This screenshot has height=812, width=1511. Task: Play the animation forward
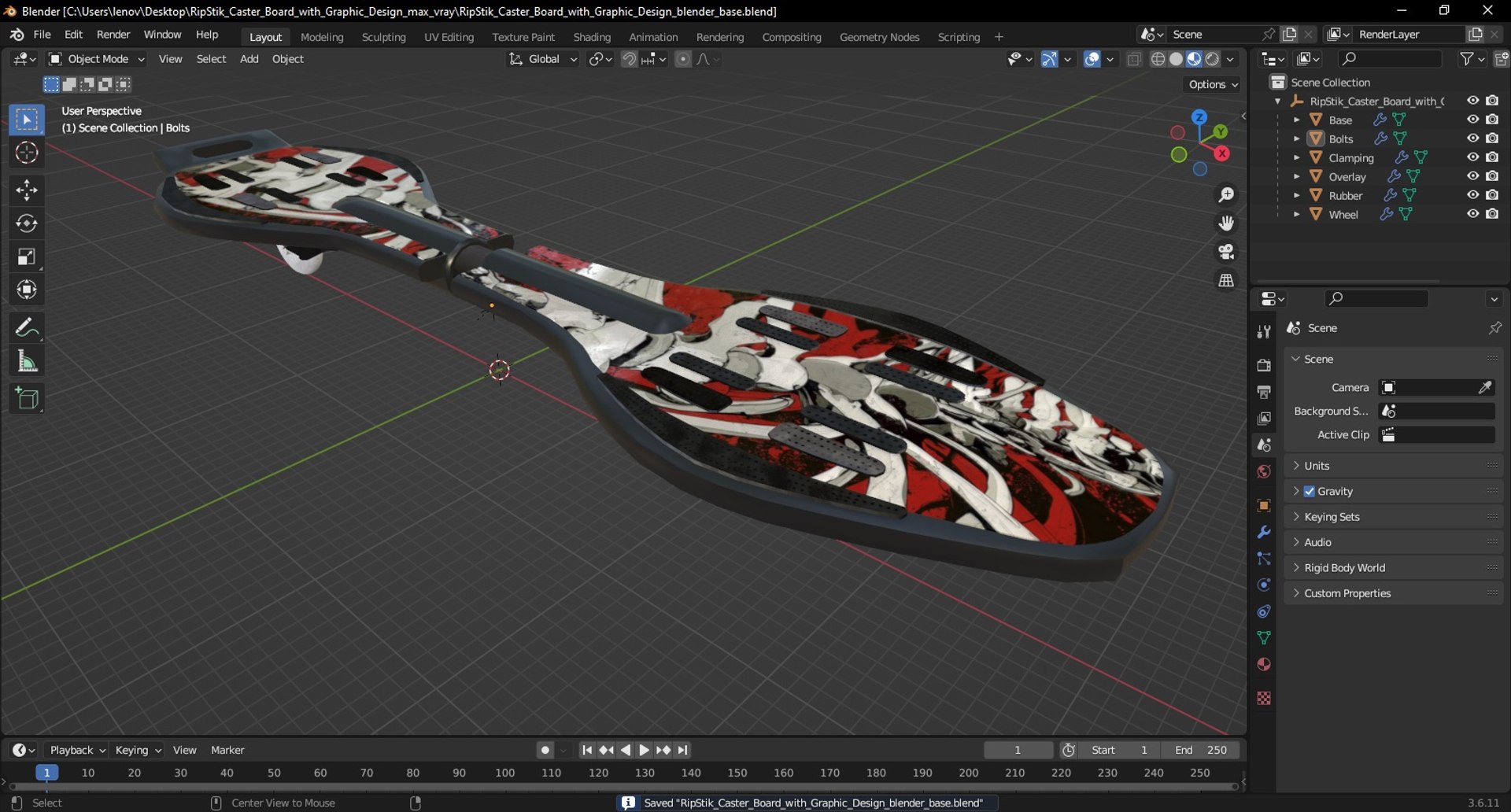[644, 750]
